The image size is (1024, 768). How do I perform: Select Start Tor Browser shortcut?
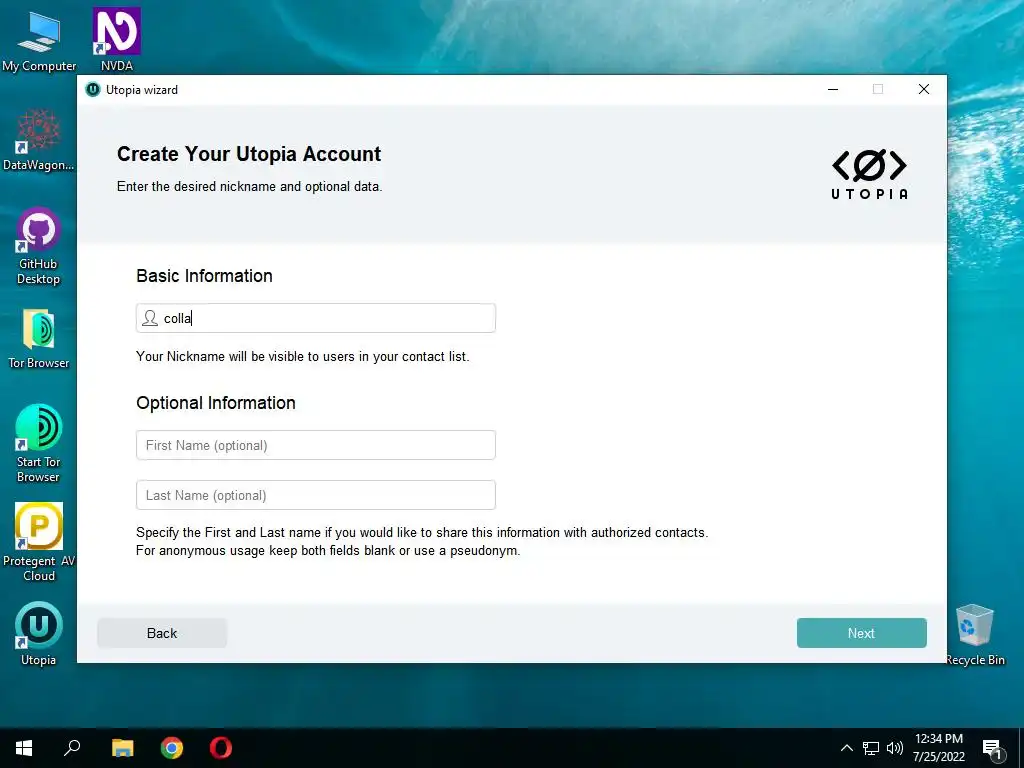tap(39, 443)
